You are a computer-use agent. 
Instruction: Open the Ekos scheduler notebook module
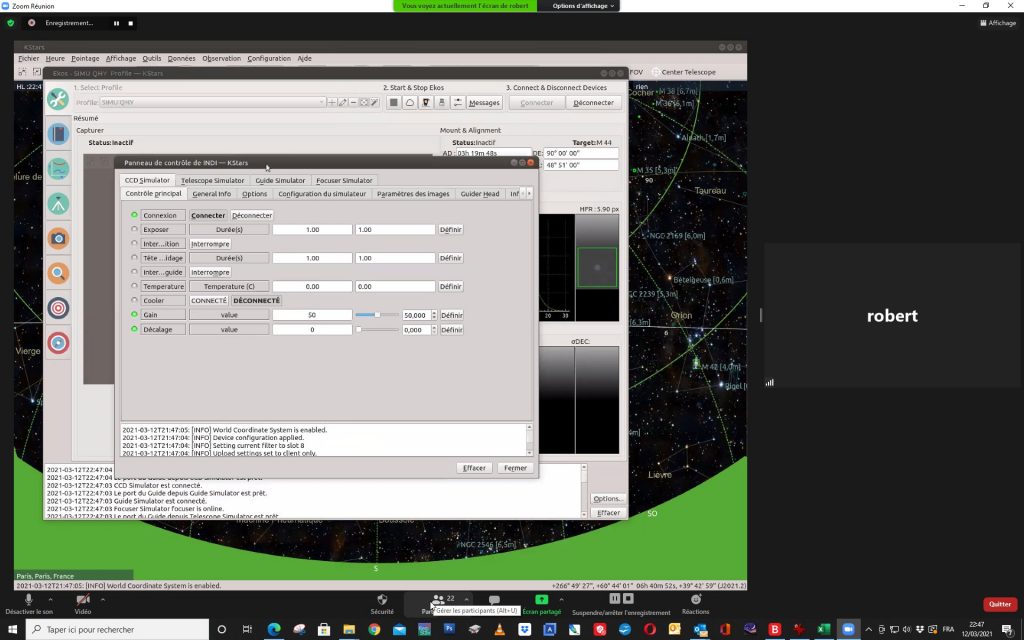click(58, 134)
